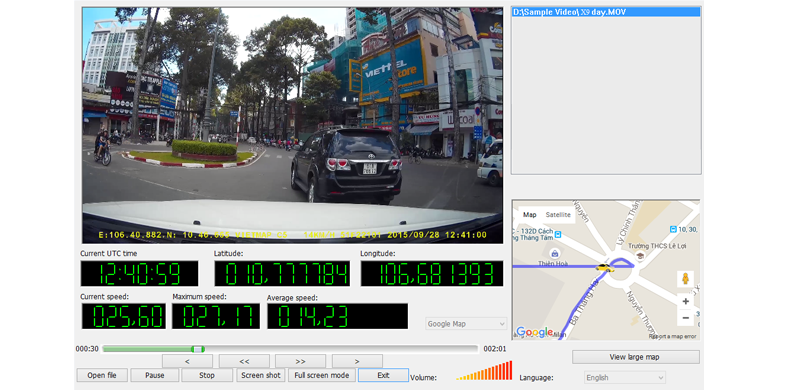786x390 pixels.
Task: Step back one frame with < button
Action: click(187, 361)
